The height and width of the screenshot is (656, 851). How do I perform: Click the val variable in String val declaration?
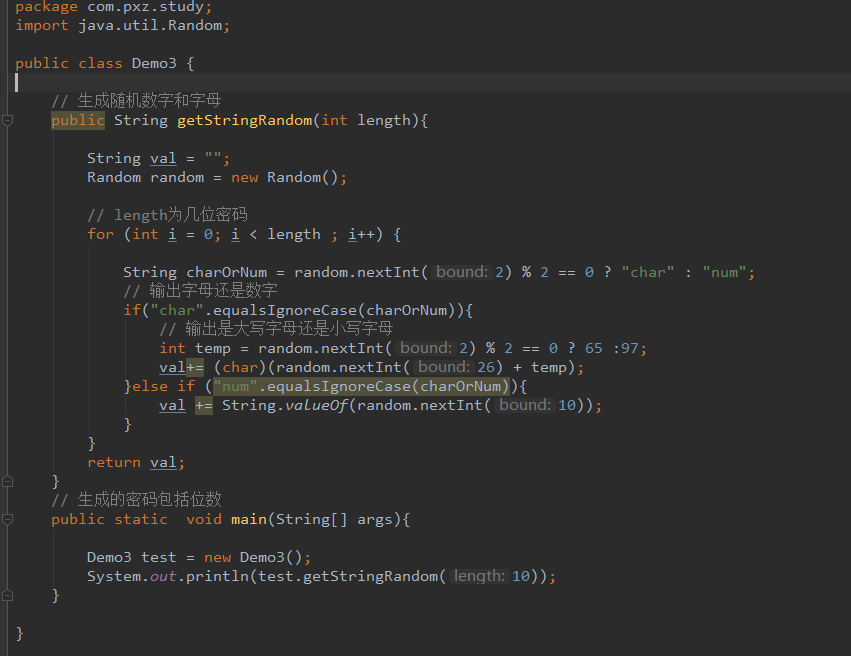pos(163,158)
